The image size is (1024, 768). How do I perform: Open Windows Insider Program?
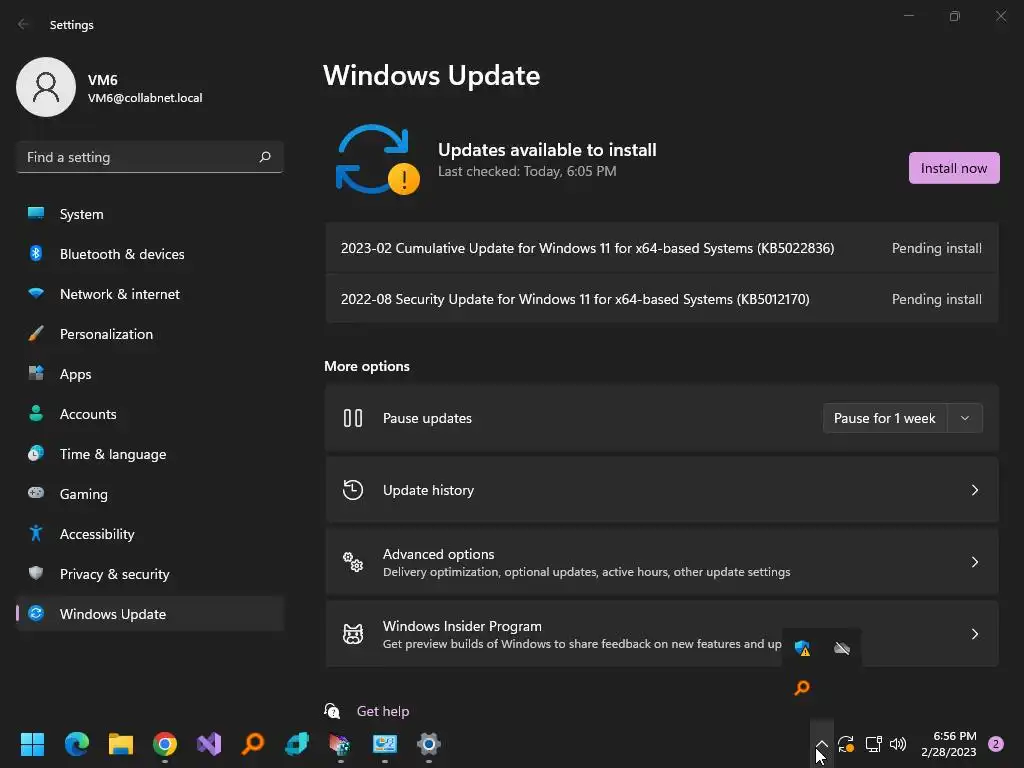coord(662,633)
